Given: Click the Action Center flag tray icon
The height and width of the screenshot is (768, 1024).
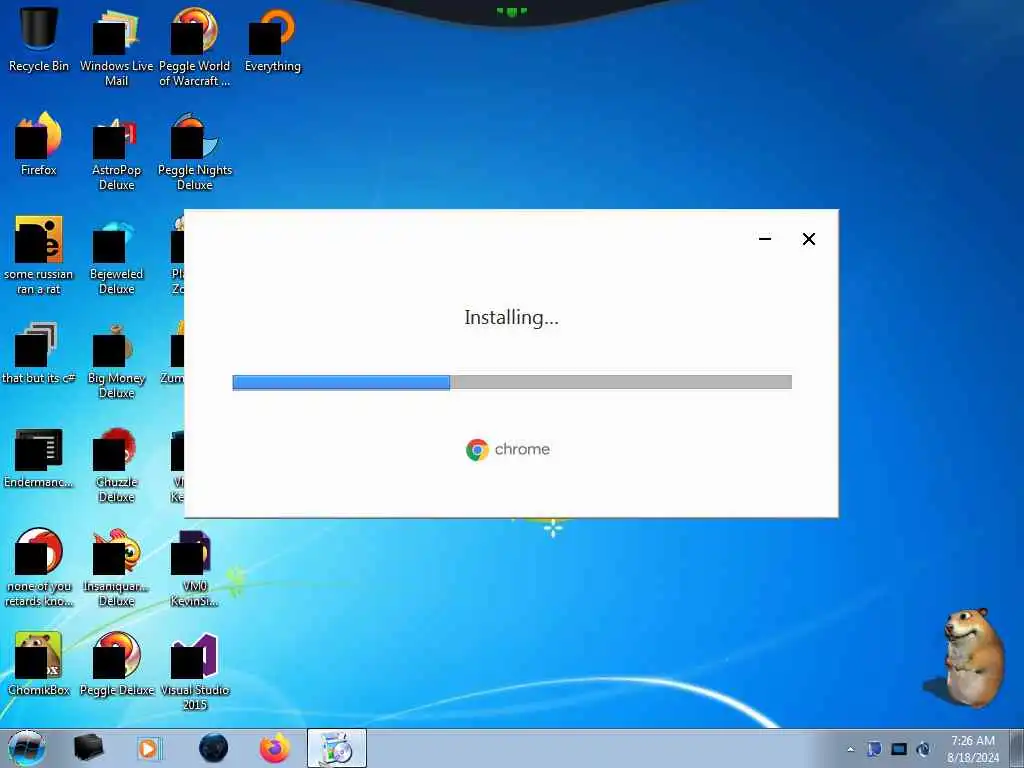Looking at the screenshot, I should (x=874, y=749).
